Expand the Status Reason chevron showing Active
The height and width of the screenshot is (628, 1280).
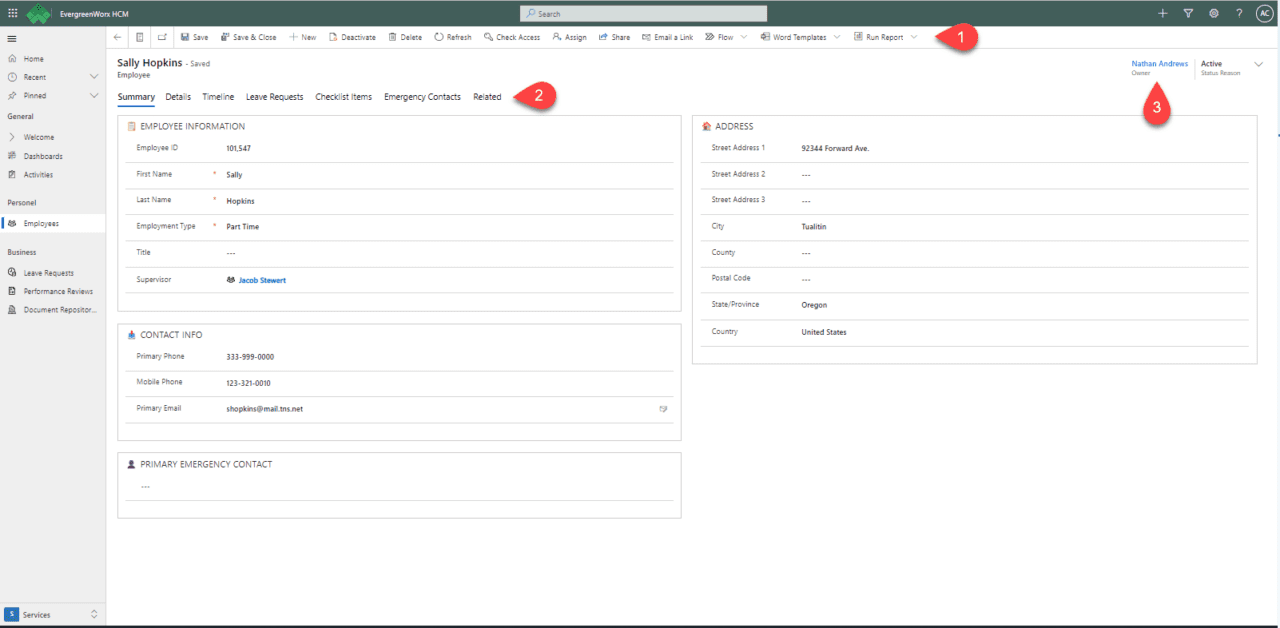tap(1261, 64)
